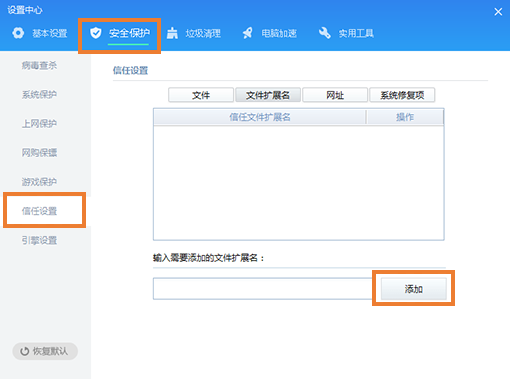
Task: Click the gear icon for 基本设置
Action: (x=18, y=33)
